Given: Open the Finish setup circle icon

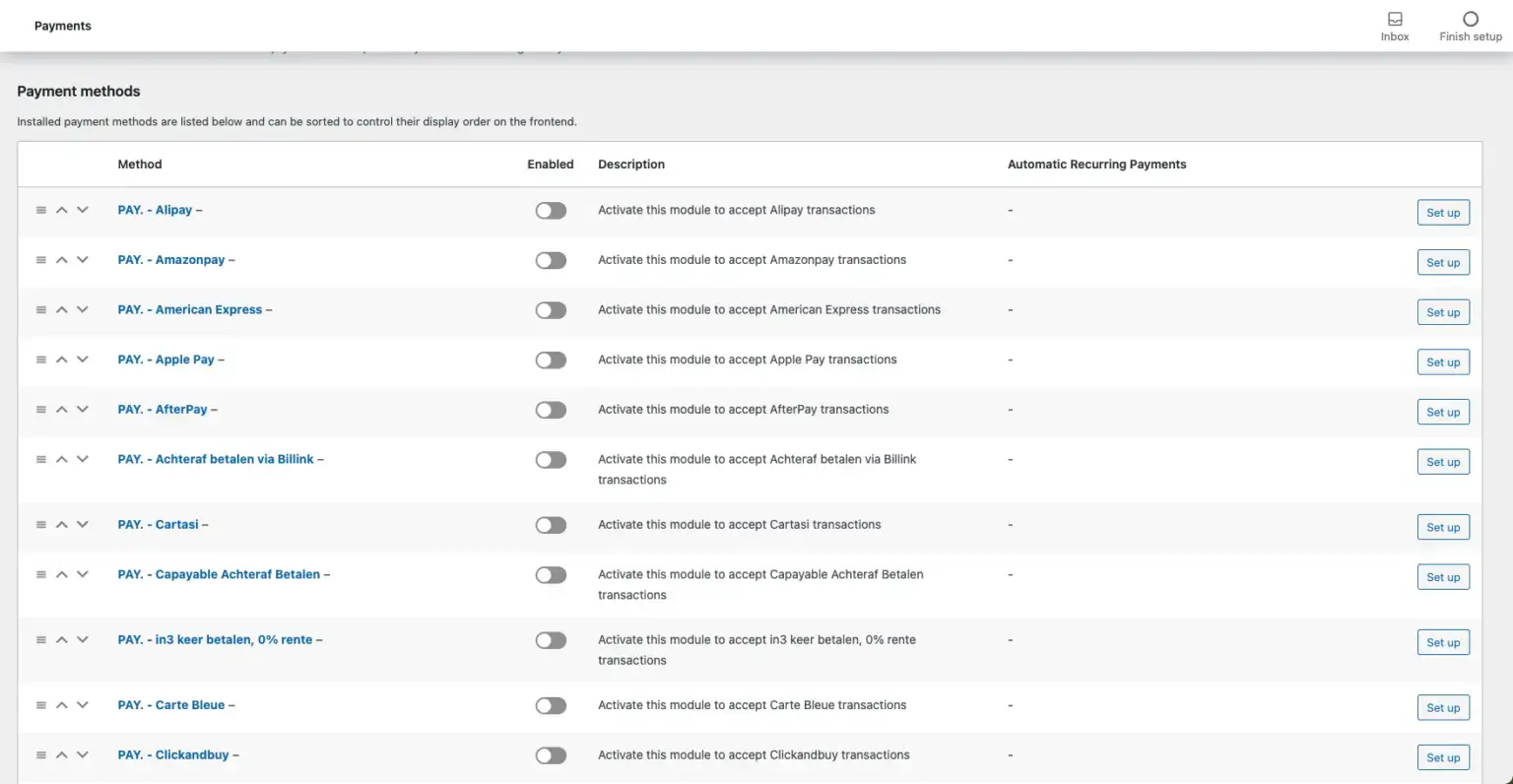Looking at the screenshot, I should tap(1471, 19).
